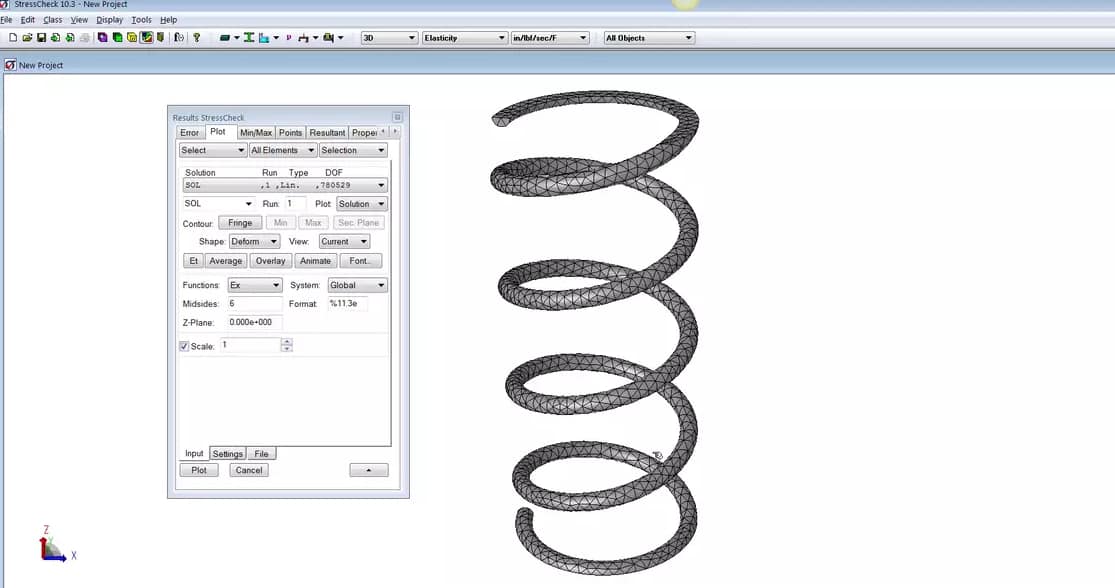Save the current project
Viewport: 1115px width, 588px height.
pos(42,37)
